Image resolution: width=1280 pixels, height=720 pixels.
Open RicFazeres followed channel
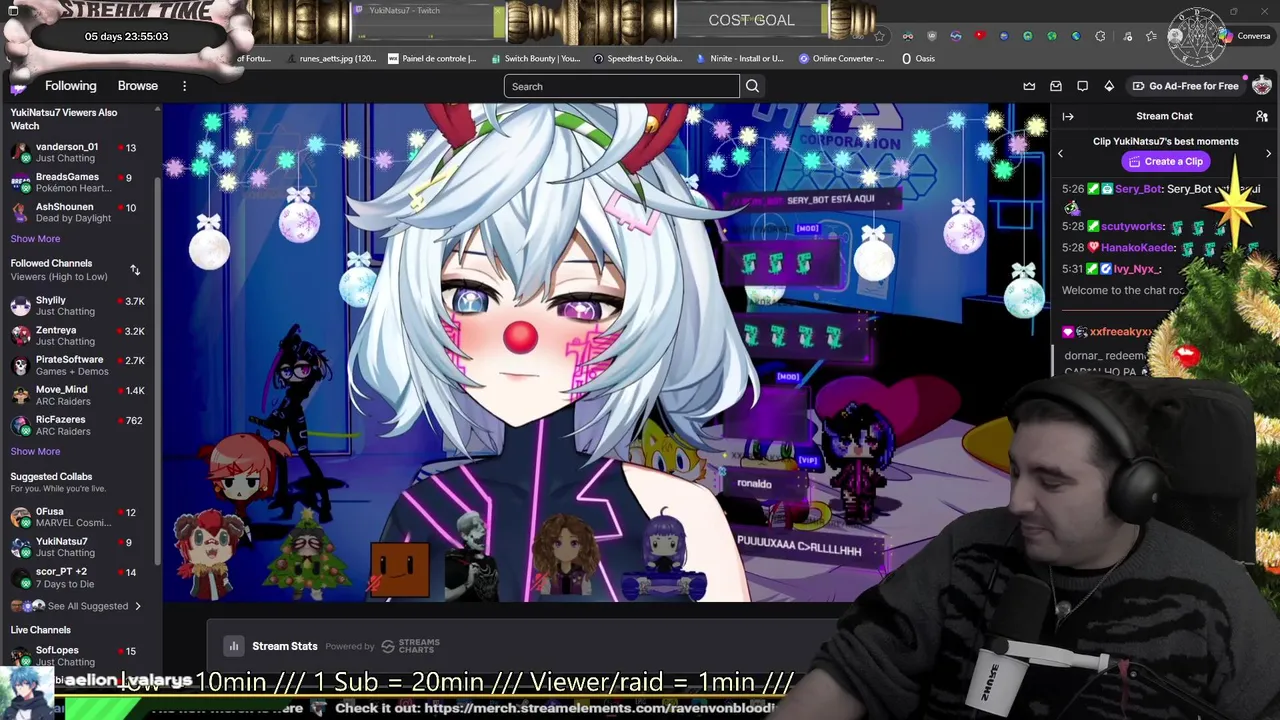click(x=78, y=425)
